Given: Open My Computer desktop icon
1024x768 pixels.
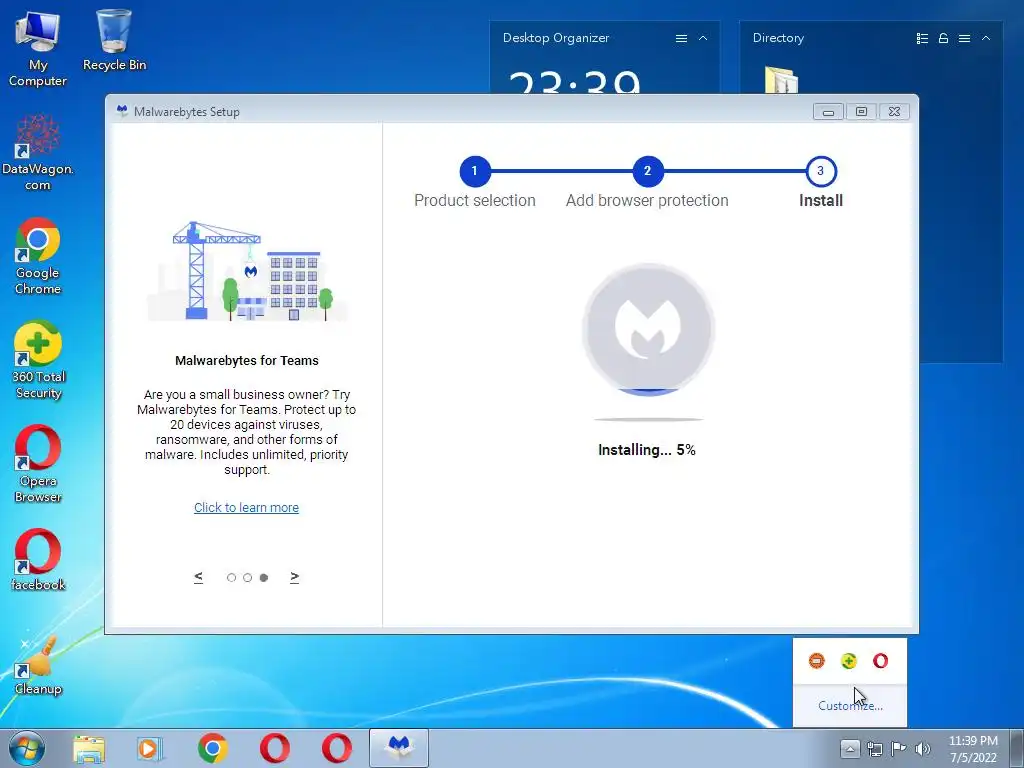Looking at the screenshot, I should 37,49.
